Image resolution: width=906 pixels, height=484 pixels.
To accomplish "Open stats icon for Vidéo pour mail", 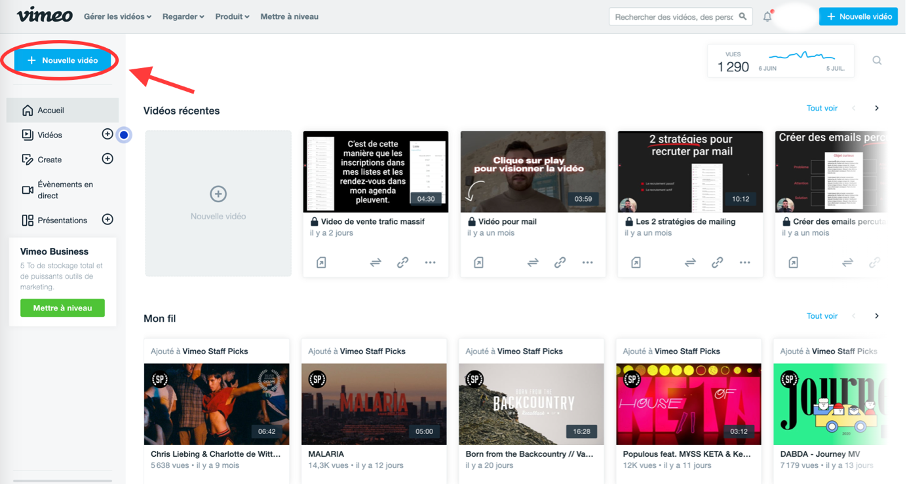I will click(x=478, y=263).
